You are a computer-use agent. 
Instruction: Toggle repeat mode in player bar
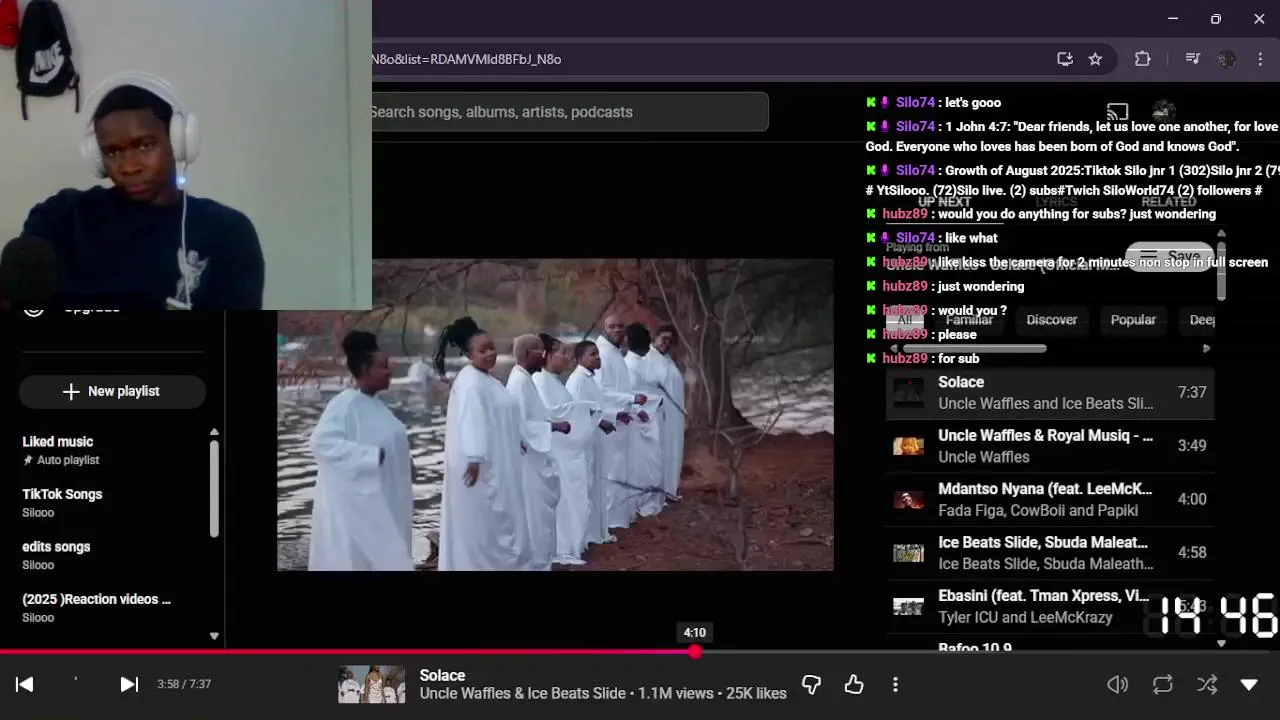point(1162,684)
